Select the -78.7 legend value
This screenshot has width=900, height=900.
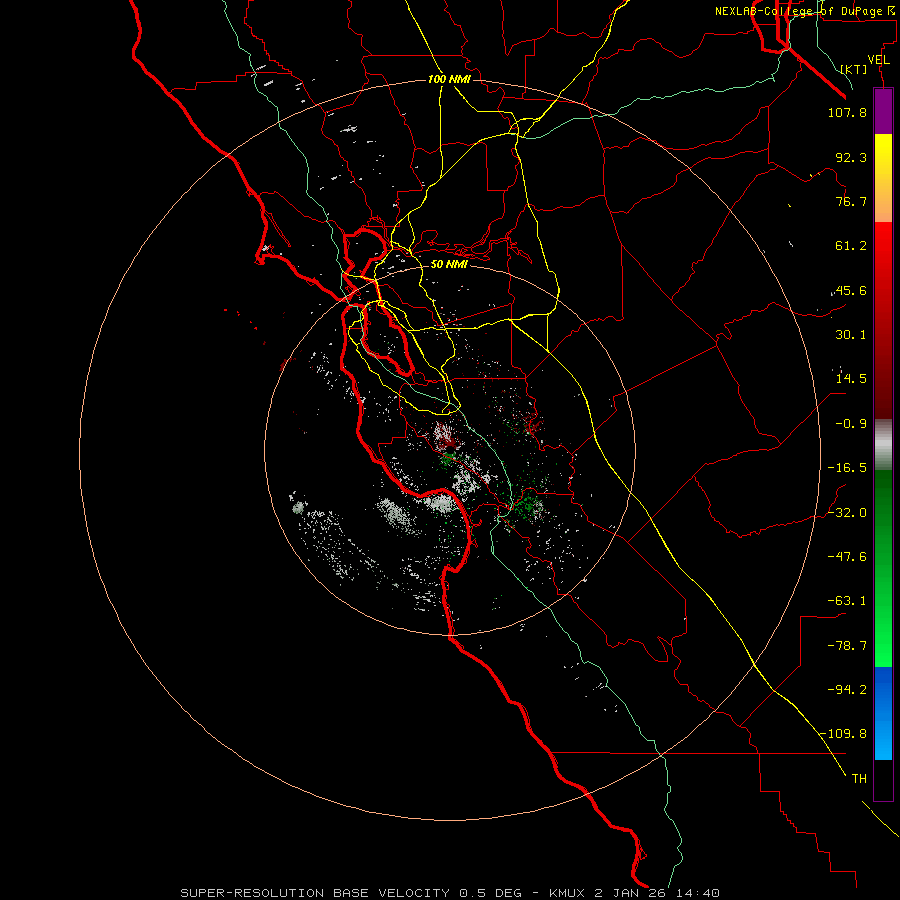(847, 646)
